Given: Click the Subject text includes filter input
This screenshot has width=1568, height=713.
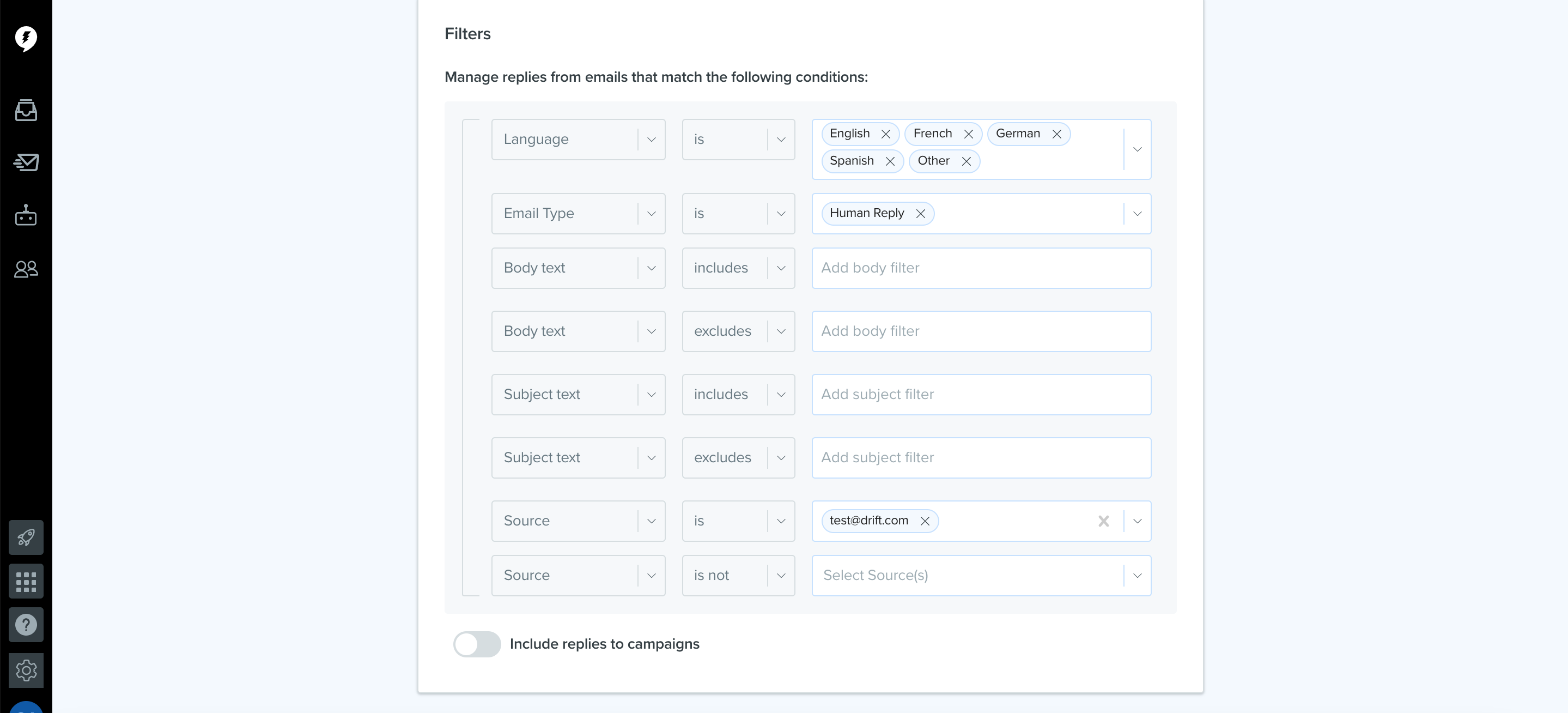Looking at the screenshot, I should coord(981,395).
